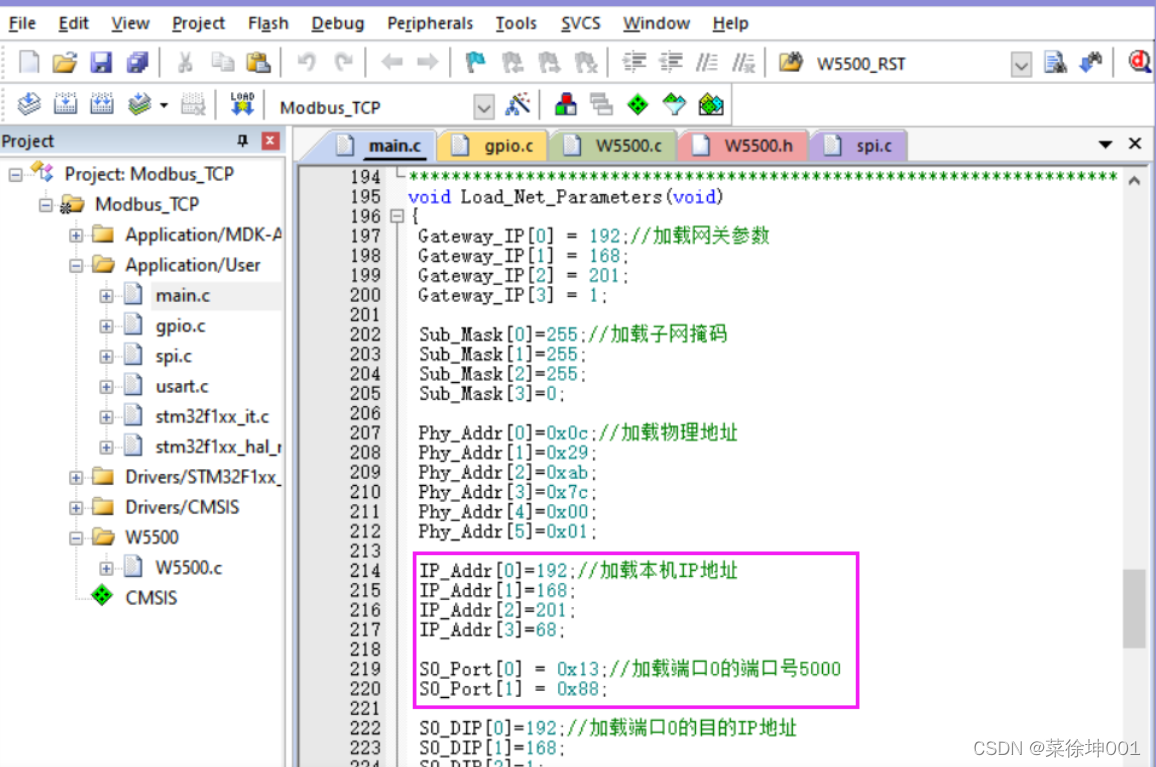Open the build dropdown arrow next to Batch Build
The height and width of the screenshot is (767, 1156).
coord(164,105)
